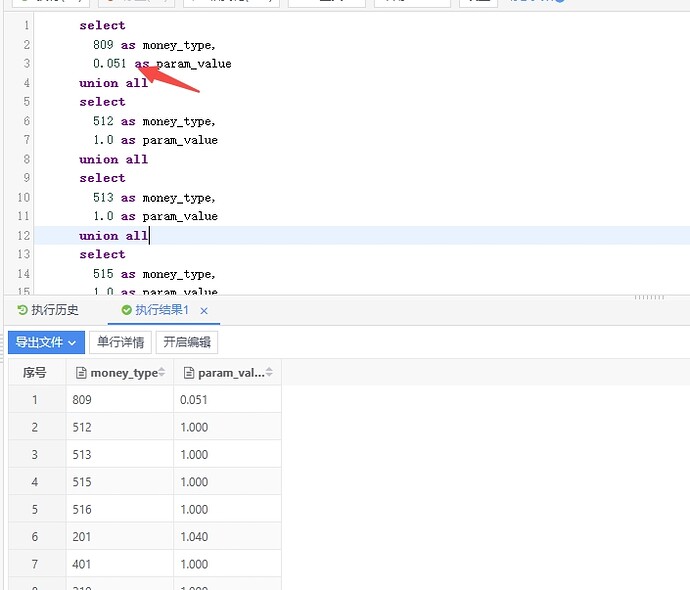This screenshot has width=690, height=590.
Task: Close the 执行结果1 tab
Action: [204, 311]
